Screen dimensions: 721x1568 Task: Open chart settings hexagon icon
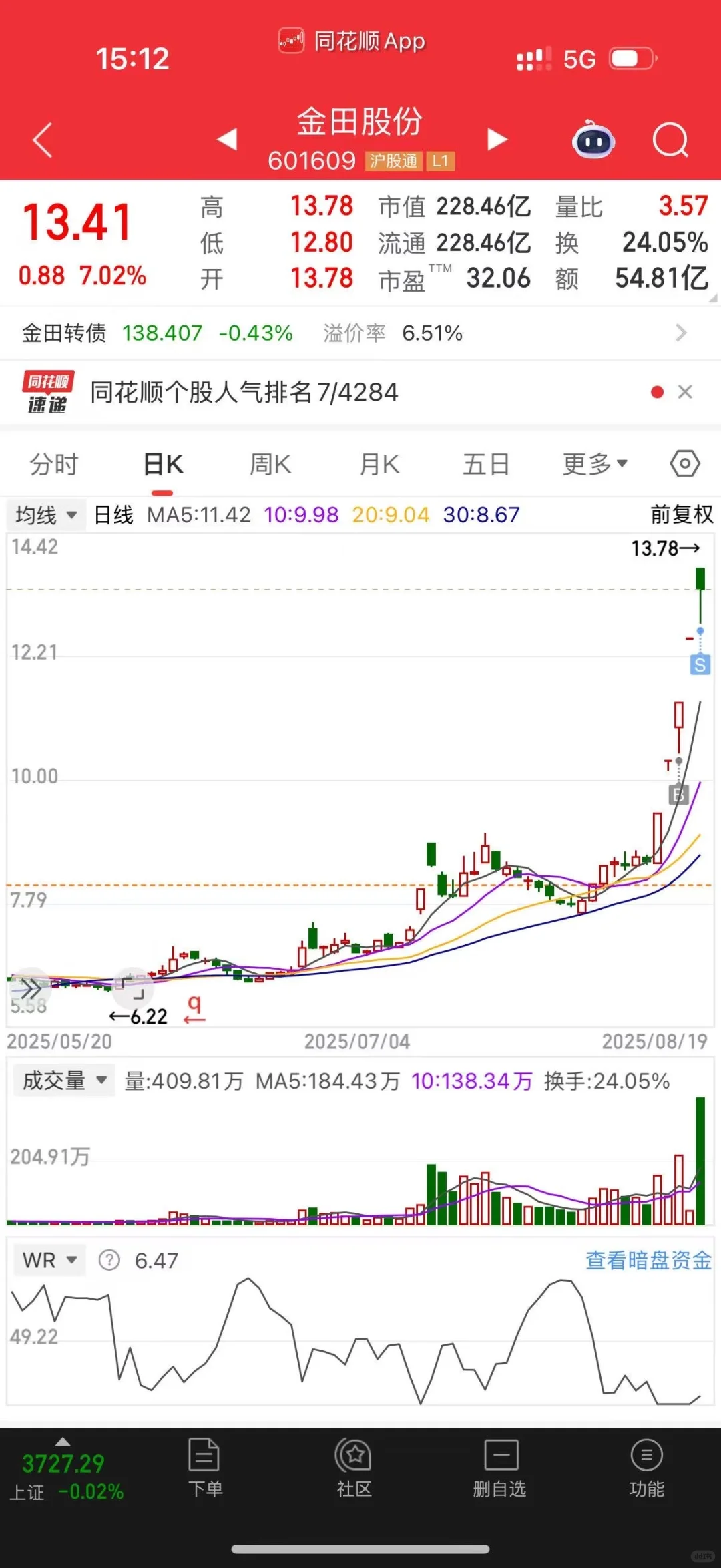click(685, 463)
